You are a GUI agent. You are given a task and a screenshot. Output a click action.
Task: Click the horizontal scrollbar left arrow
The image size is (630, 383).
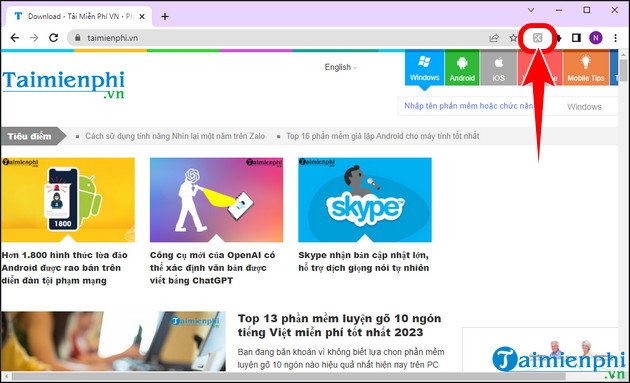[x=6, y=377]
